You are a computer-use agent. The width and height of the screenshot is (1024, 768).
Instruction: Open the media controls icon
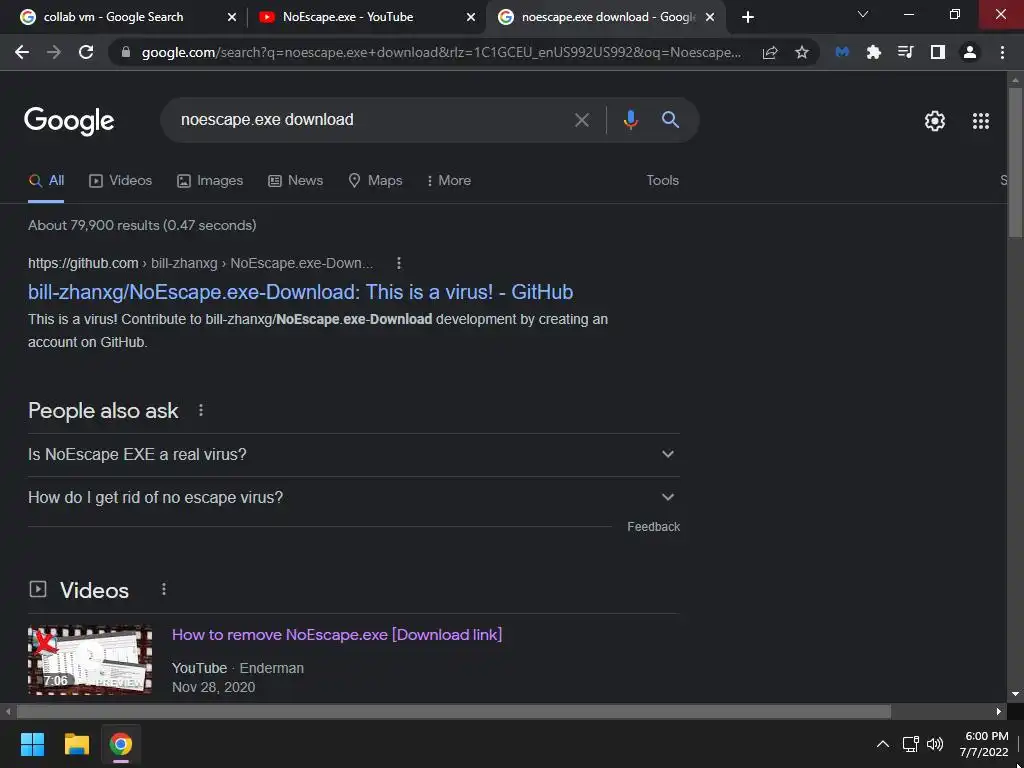[x=905, y=52]
